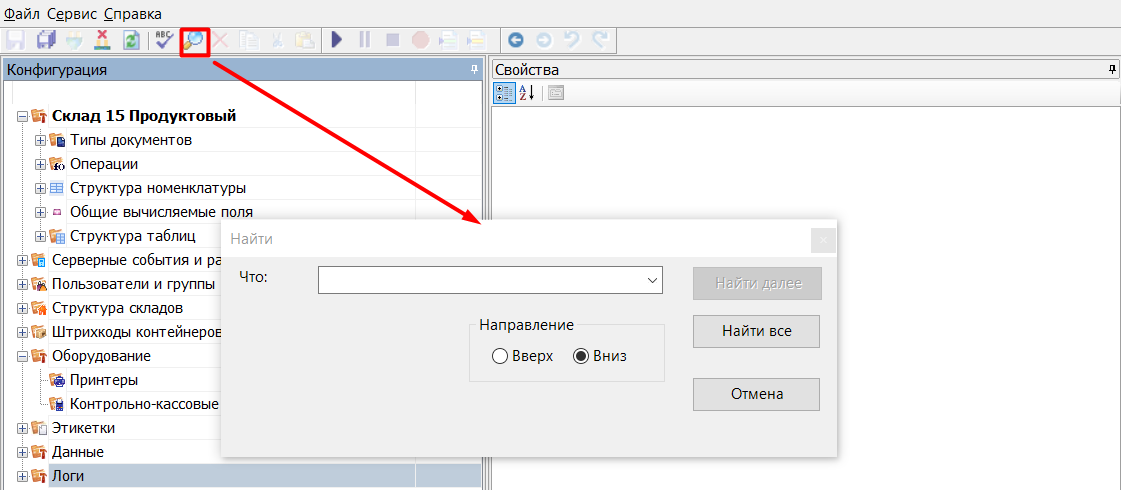1121x490 pixels.
Task: Click the green refresh toolbar icon
Action: click(x=131, y=40)
